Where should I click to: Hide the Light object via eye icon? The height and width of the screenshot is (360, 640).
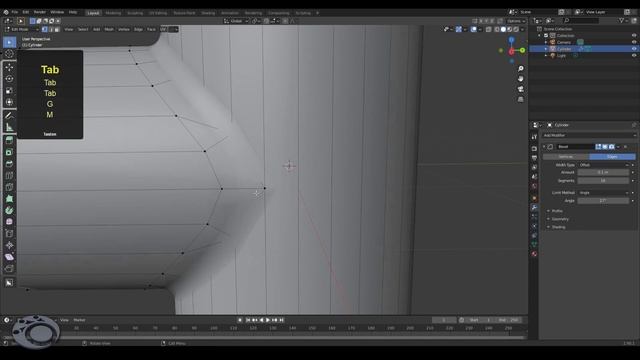click(x=634, y=55)
